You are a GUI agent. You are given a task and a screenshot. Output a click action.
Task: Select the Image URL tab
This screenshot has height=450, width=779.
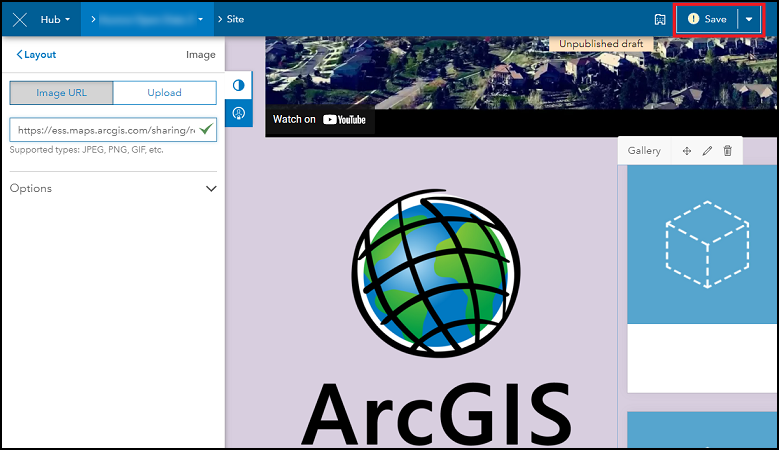(x=62, y=93)
